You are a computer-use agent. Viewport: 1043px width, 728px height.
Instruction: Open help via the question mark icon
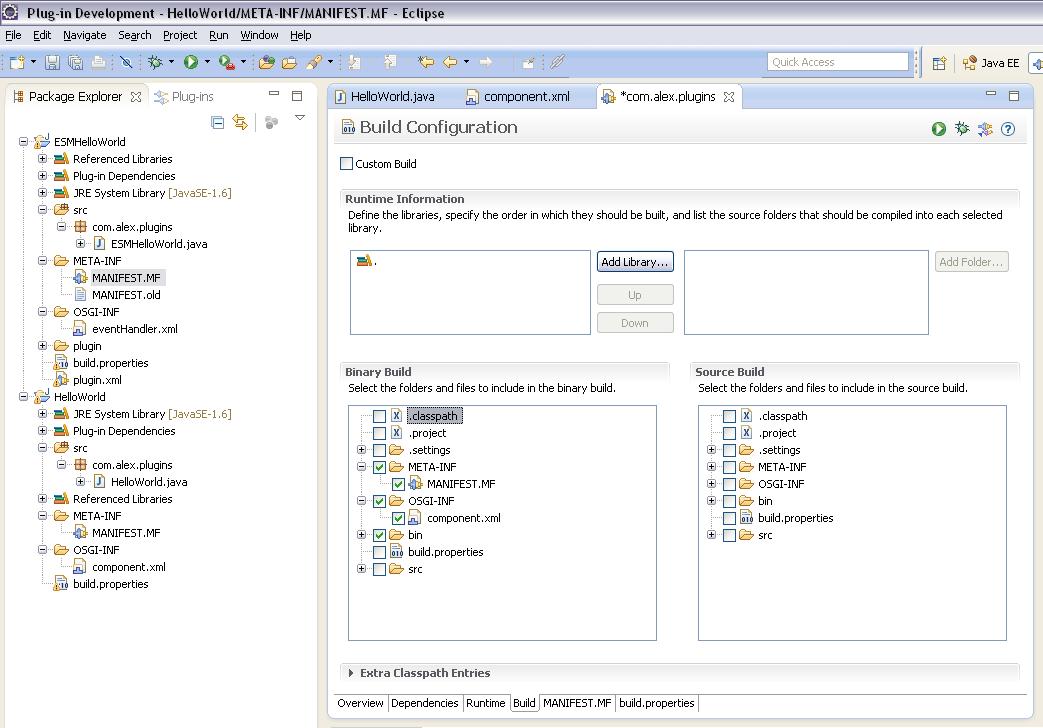coord(1008,129)
